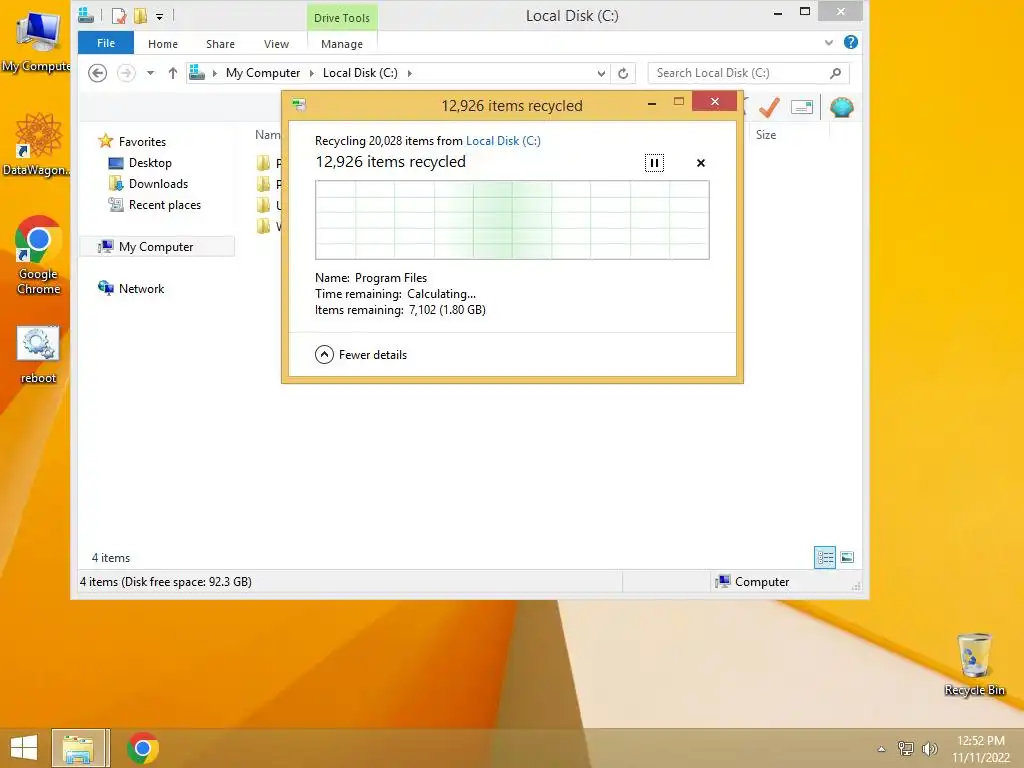
Task: Open Explorer Help with question mark icon
Action: (x=850, y=42)
